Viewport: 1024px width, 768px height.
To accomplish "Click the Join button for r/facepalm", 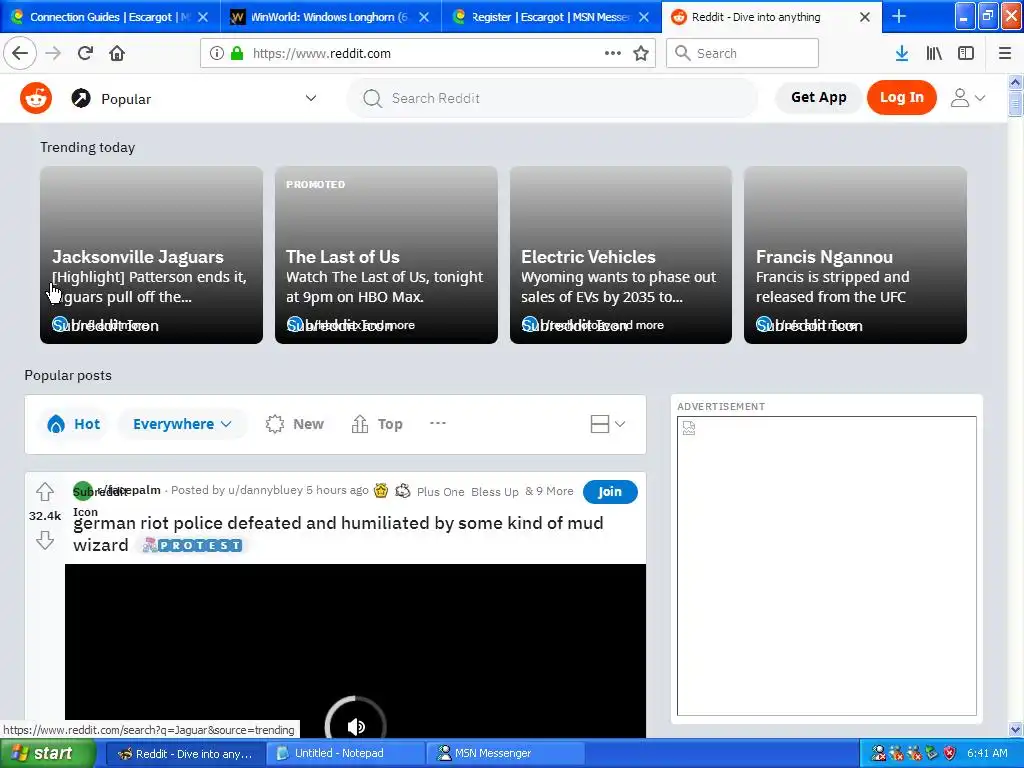I will pyautogui.click(x=610, y=492).
